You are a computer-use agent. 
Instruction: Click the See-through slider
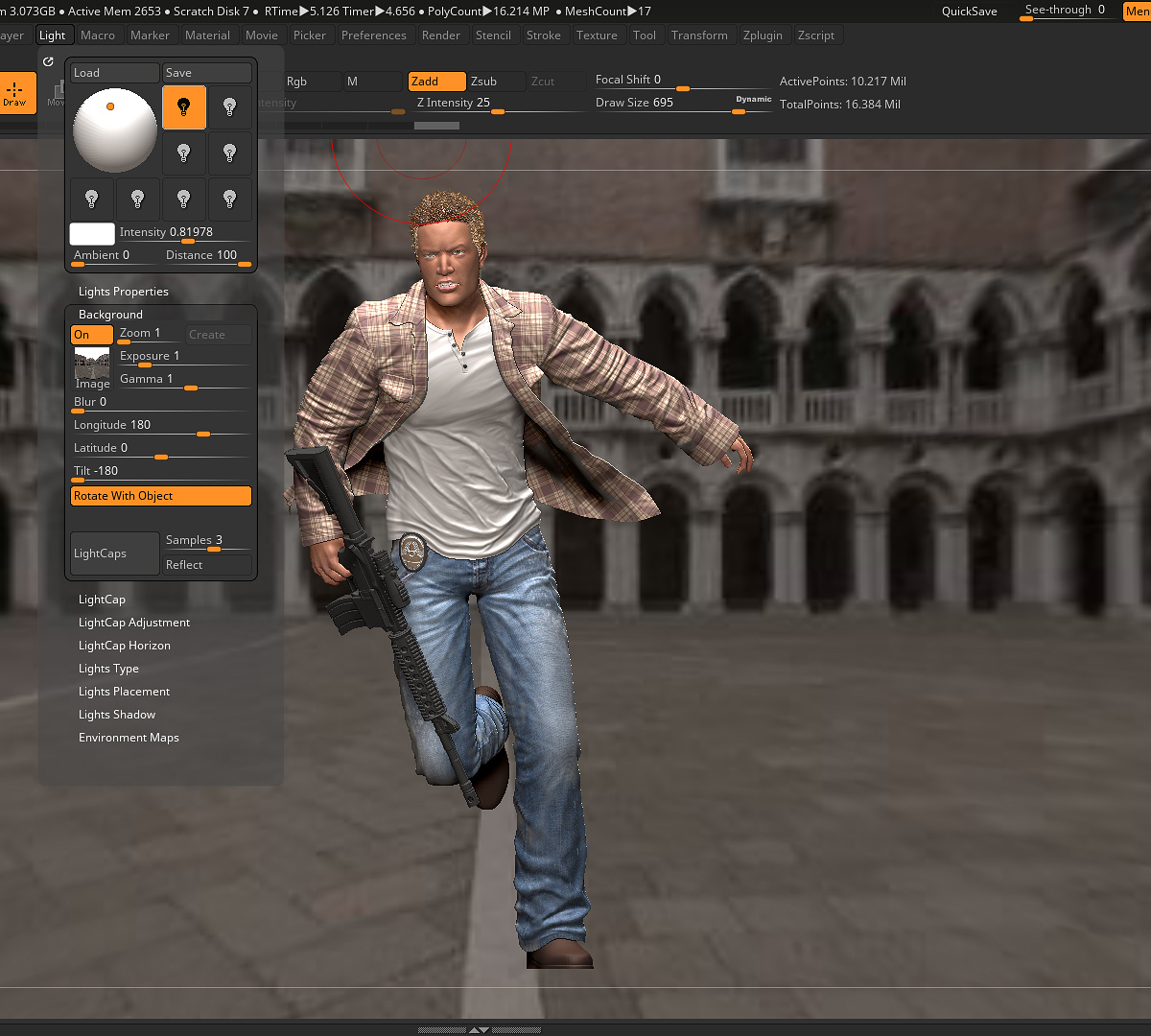pos(1067,12)
